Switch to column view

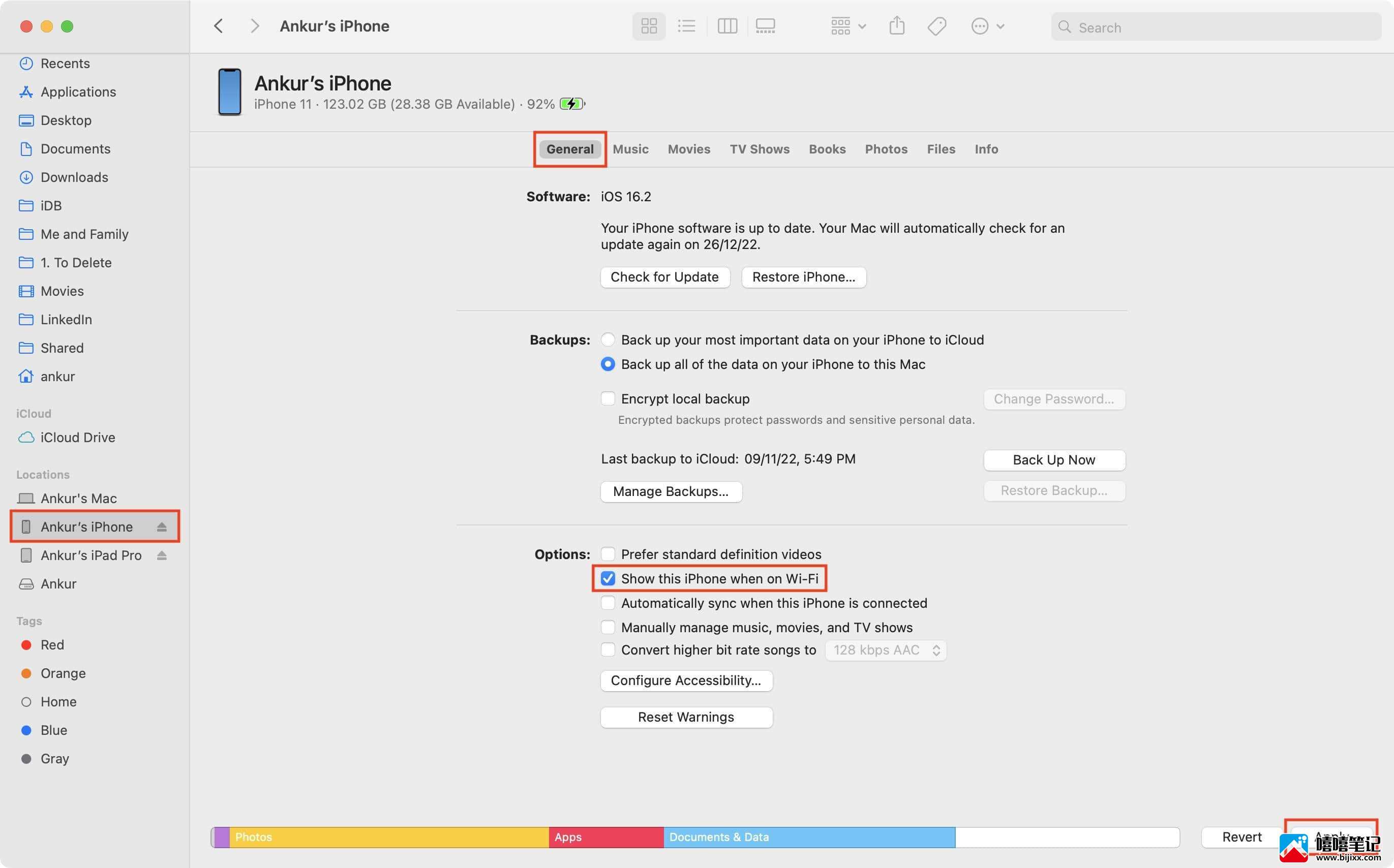tap(727, 26)
